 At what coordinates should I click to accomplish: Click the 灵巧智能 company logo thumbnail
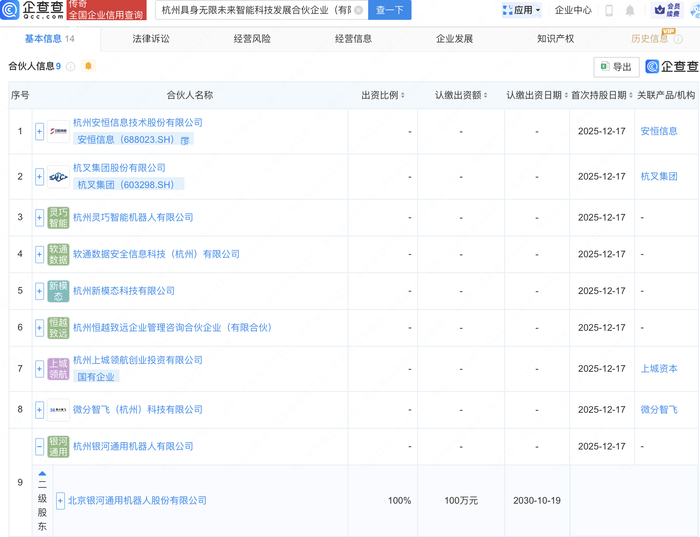click(x=58, y=218)
